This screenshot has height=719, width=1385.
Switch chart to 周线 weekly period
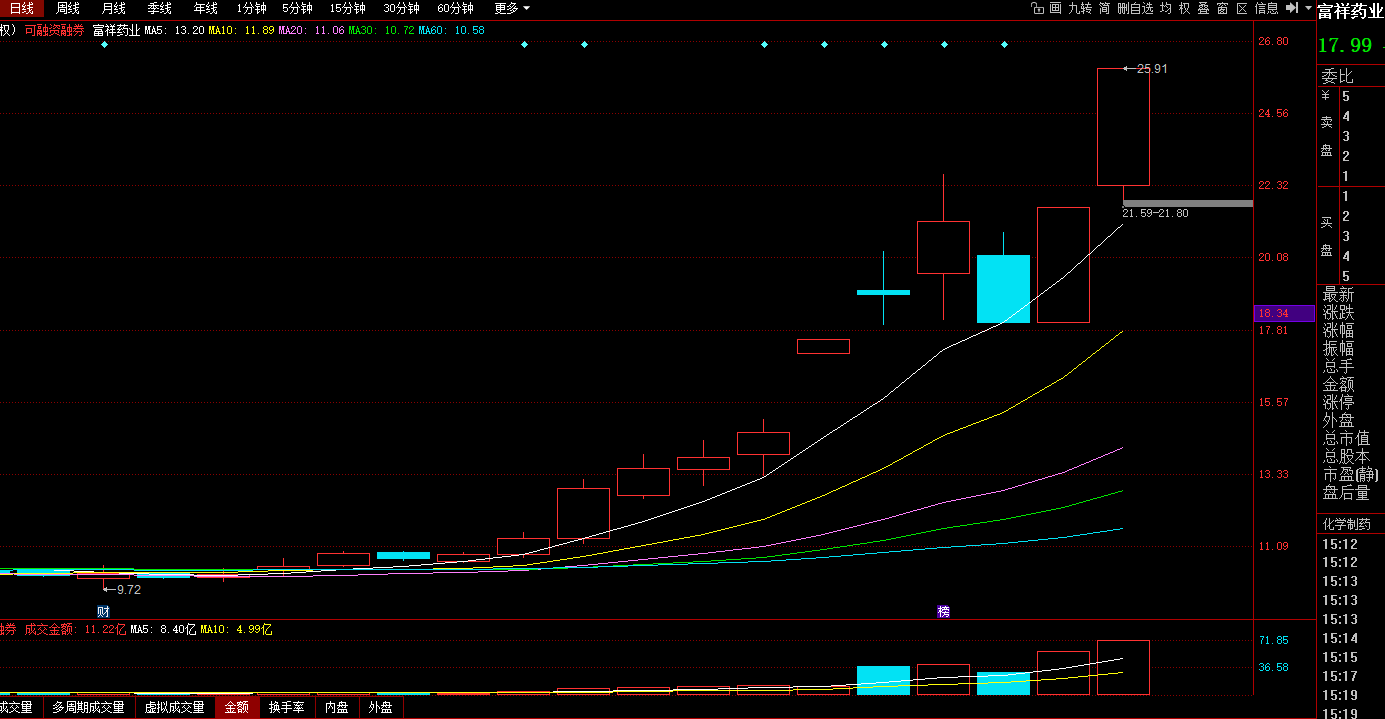pos(68,8)
